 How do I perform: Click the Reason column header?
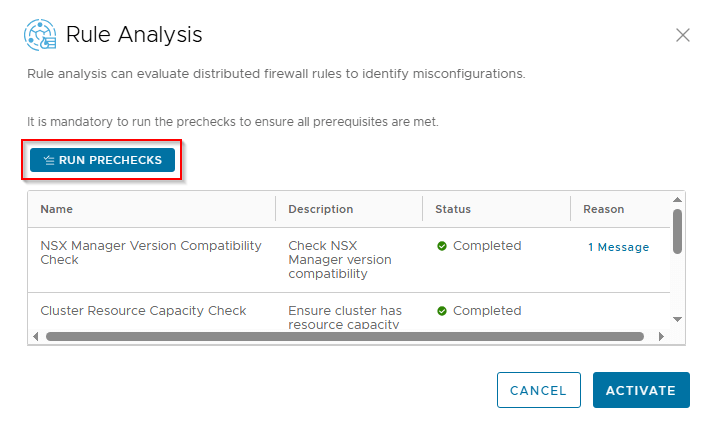[x=603, y=209]
